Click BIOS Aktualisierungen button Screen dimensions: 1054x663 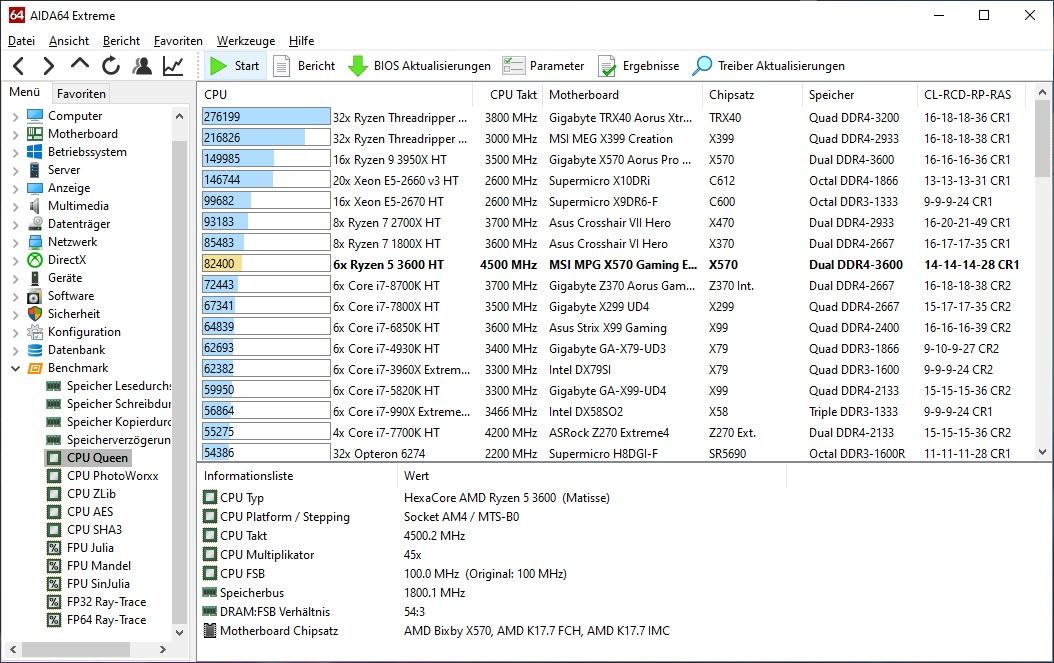419,66
